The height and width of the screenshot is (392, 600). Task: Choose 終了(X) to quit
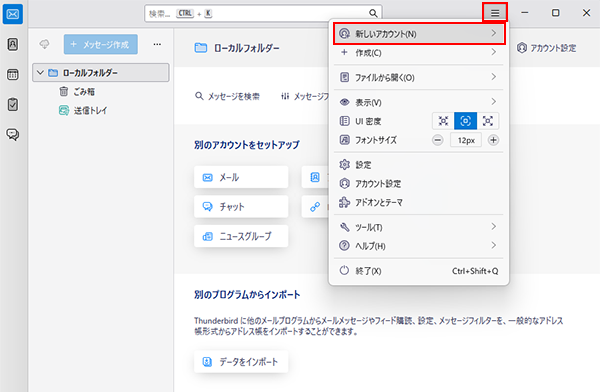[x=419, y=271]
